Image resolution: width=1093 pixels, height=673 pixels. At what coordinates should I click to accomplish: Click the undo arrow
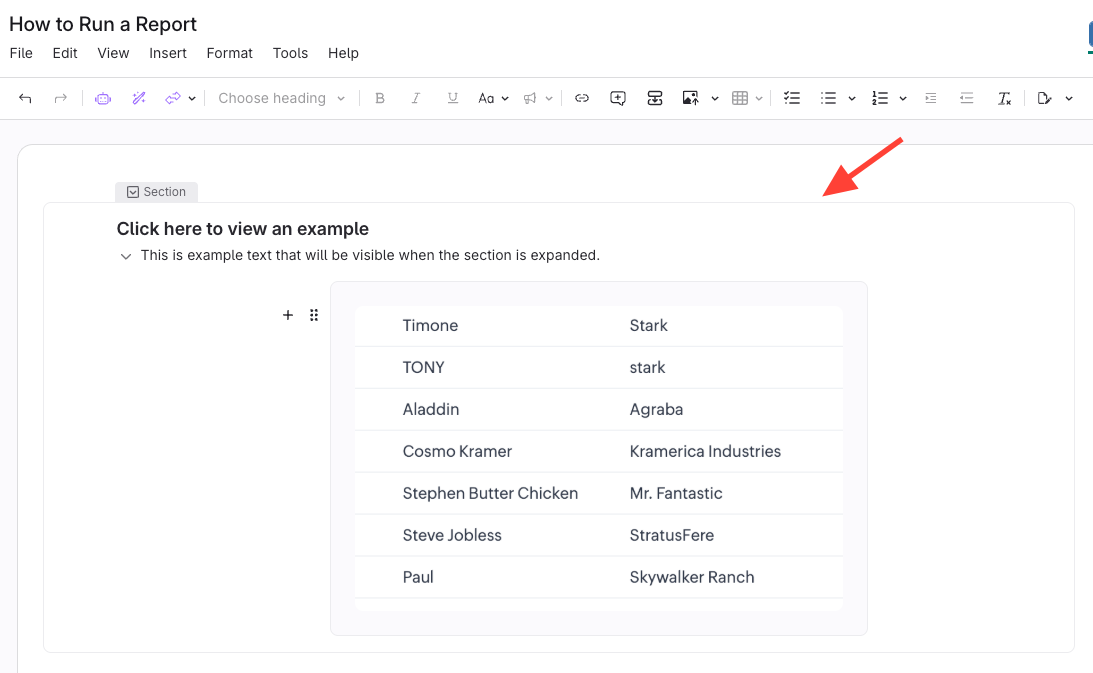click(26, 98)
